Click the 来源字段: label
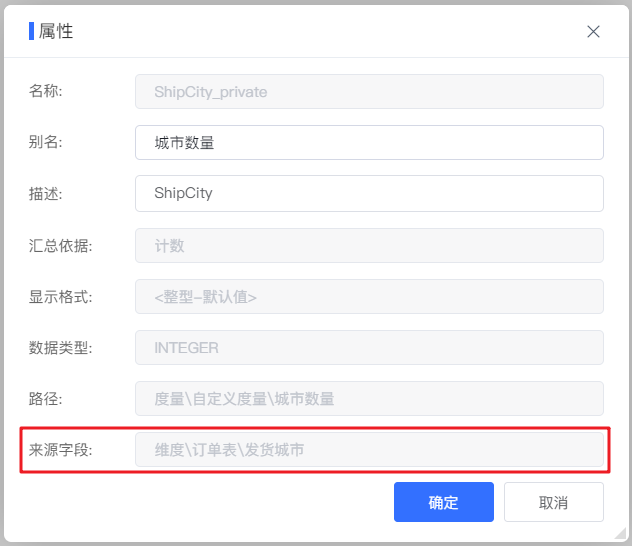This screenshot has height=546, width=632. pyautogui.click(x=60, y=450)
